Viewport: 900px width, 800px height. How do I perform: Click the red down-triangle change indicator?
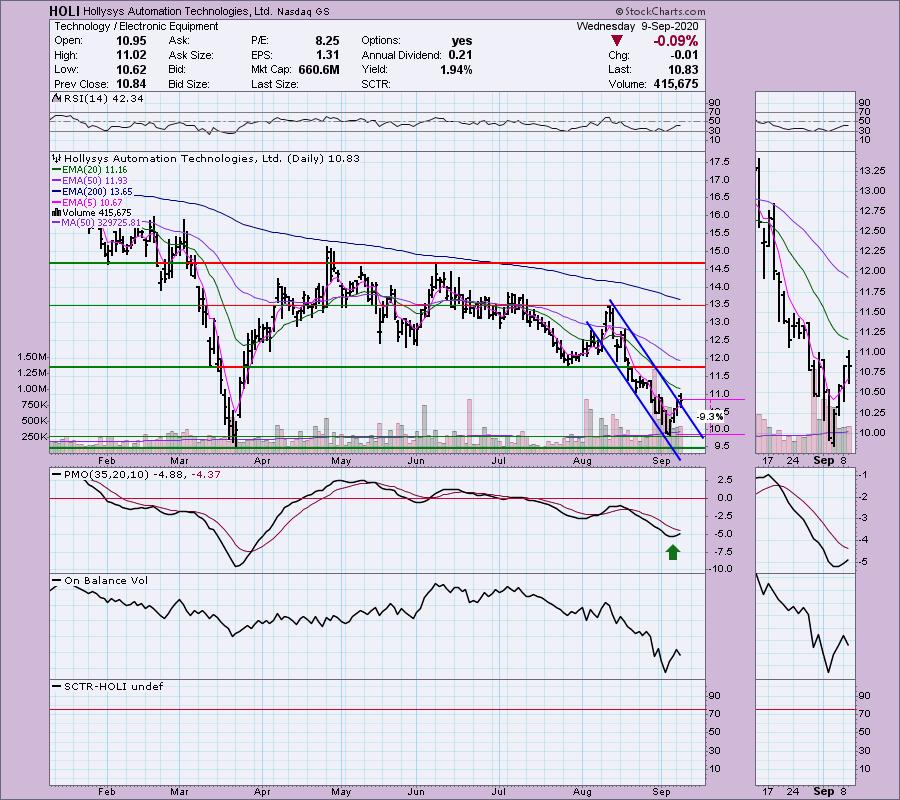[x=616, y=41]
